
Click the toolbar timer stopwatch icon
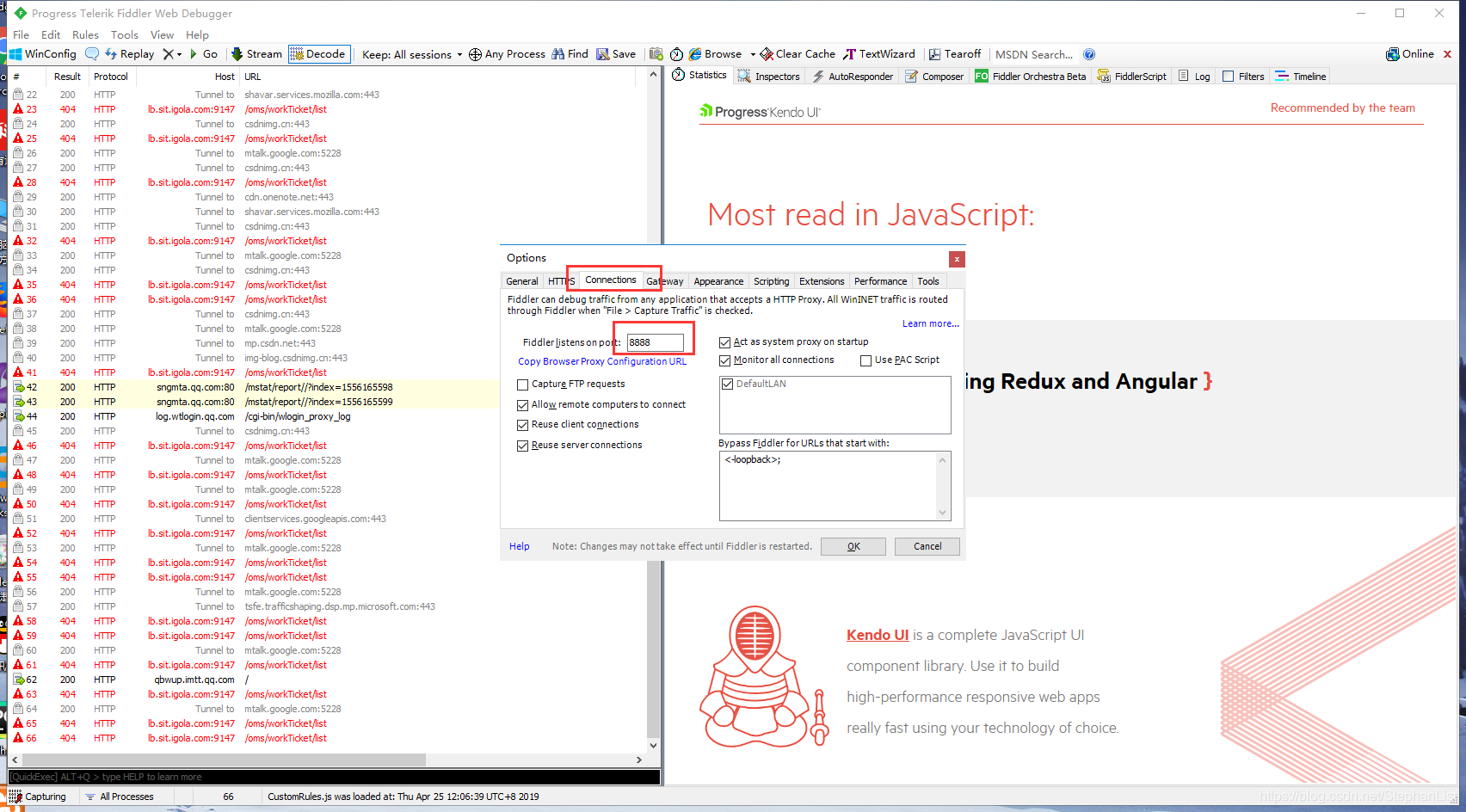677,54
